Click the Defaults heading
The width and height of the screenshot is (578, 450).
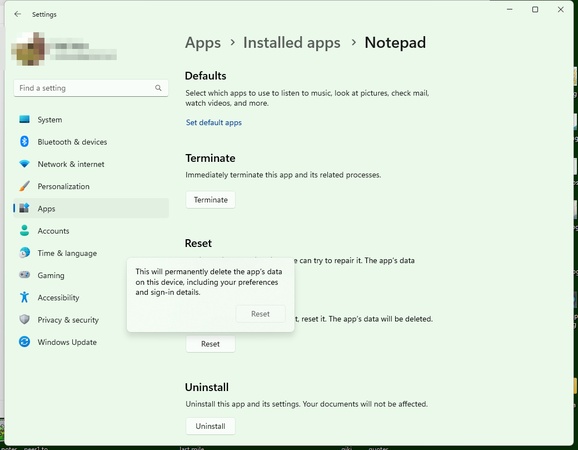click(x=205, y=76)
